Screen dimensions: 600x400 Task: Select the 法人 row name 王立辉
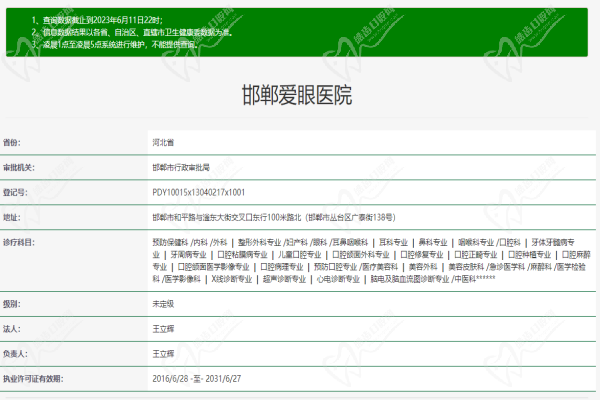click(163, 329)
